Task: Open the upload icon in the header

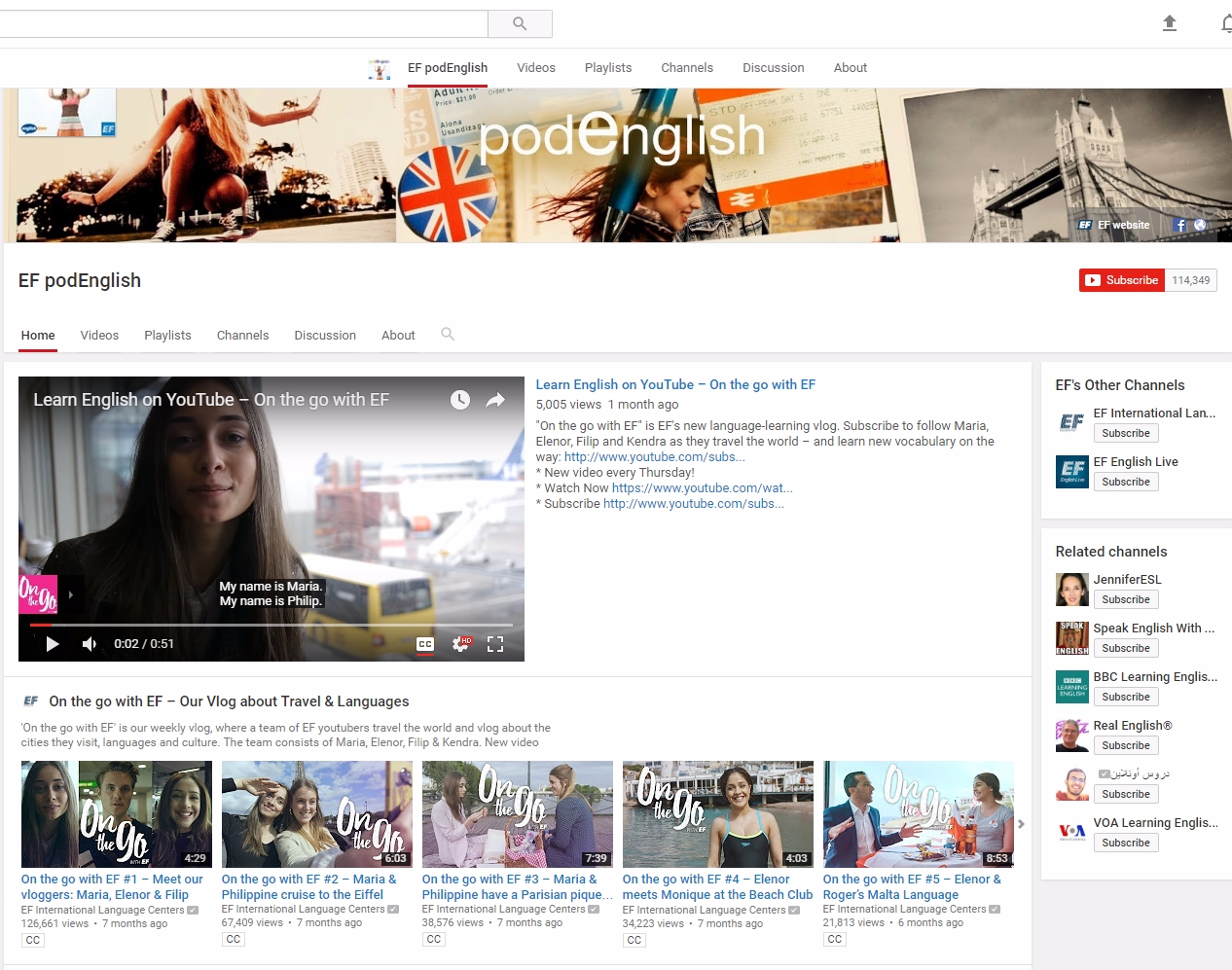Action: coord(1170,23)
